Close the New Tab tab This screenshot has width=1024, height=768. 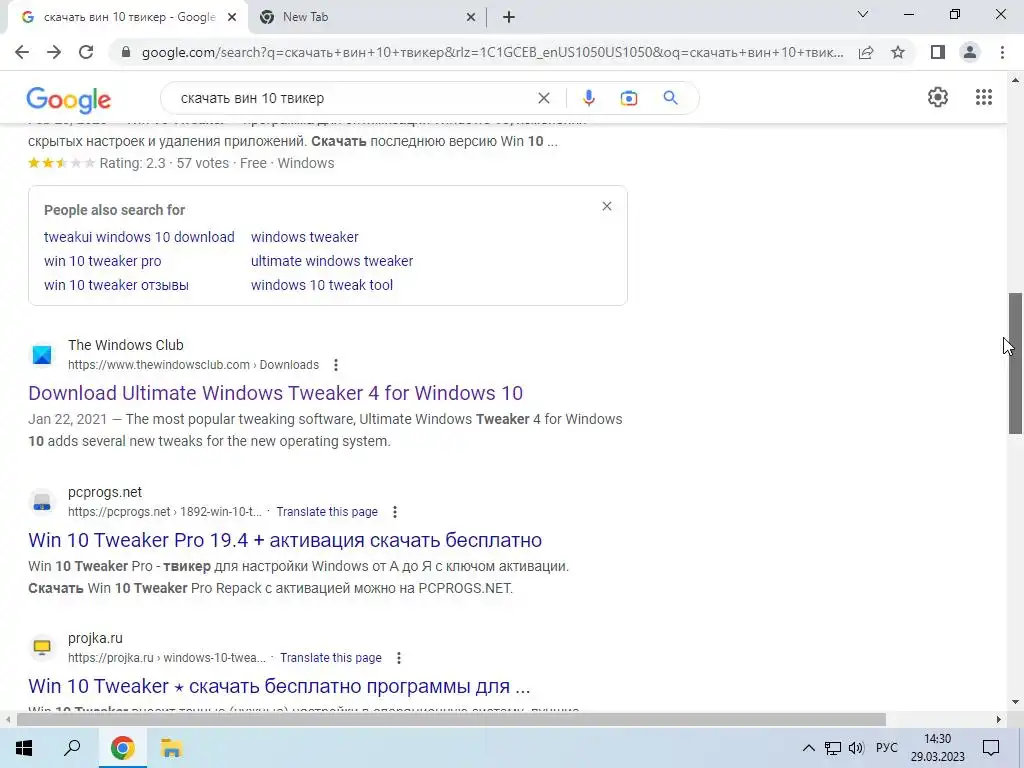pos(471,18)
